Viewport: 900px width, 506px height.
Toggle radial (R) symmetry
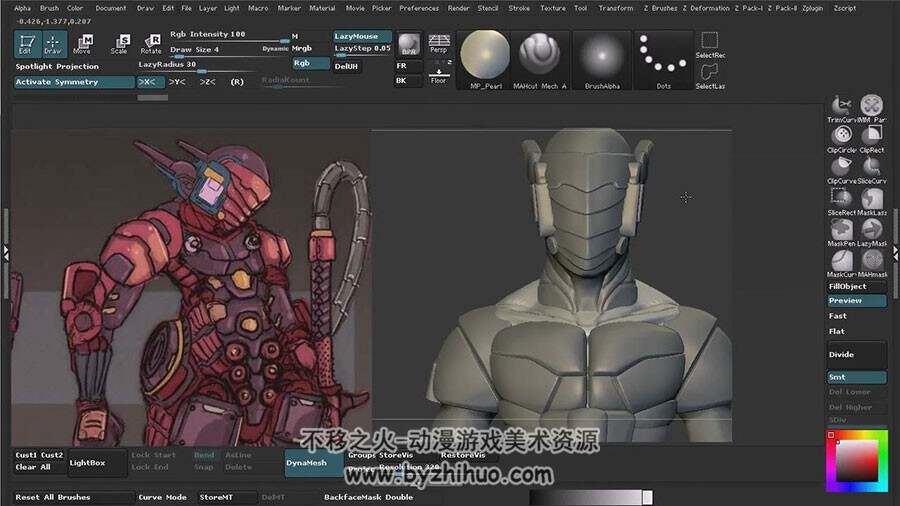click(237, 82)
